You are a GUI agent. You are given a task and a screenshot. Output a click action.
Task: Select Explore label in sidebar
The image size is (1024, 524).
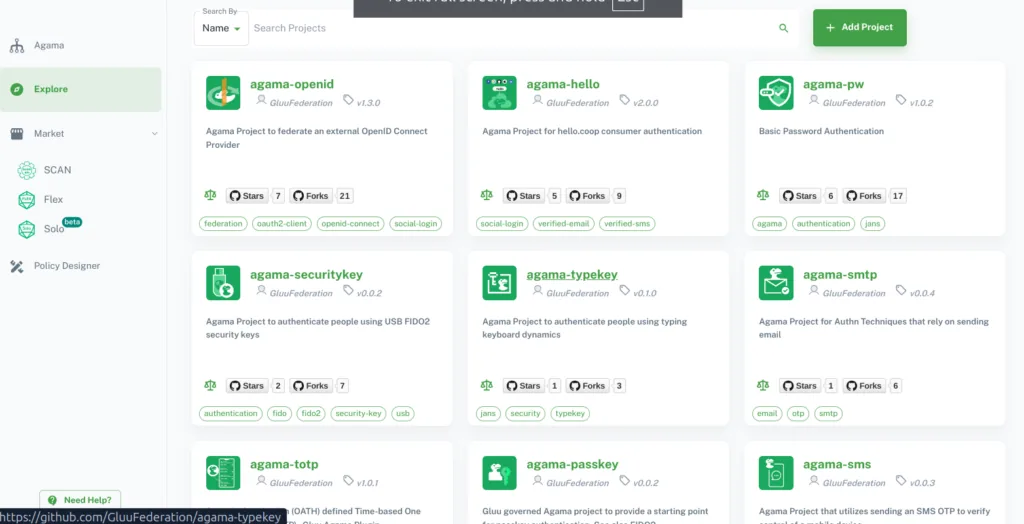[51, 90]
